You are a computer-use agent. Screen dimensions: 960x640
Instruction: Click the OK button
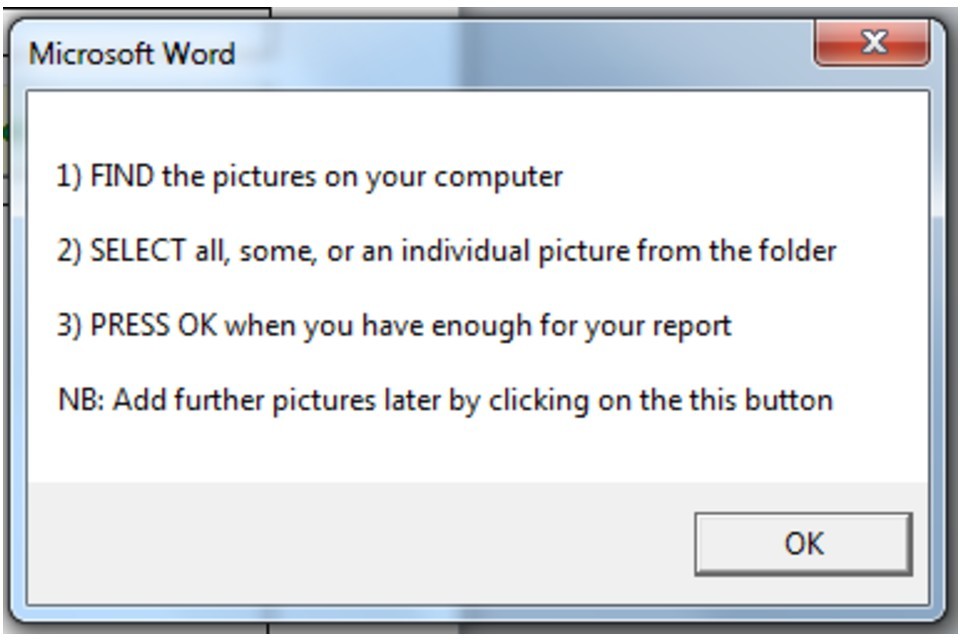803,544
